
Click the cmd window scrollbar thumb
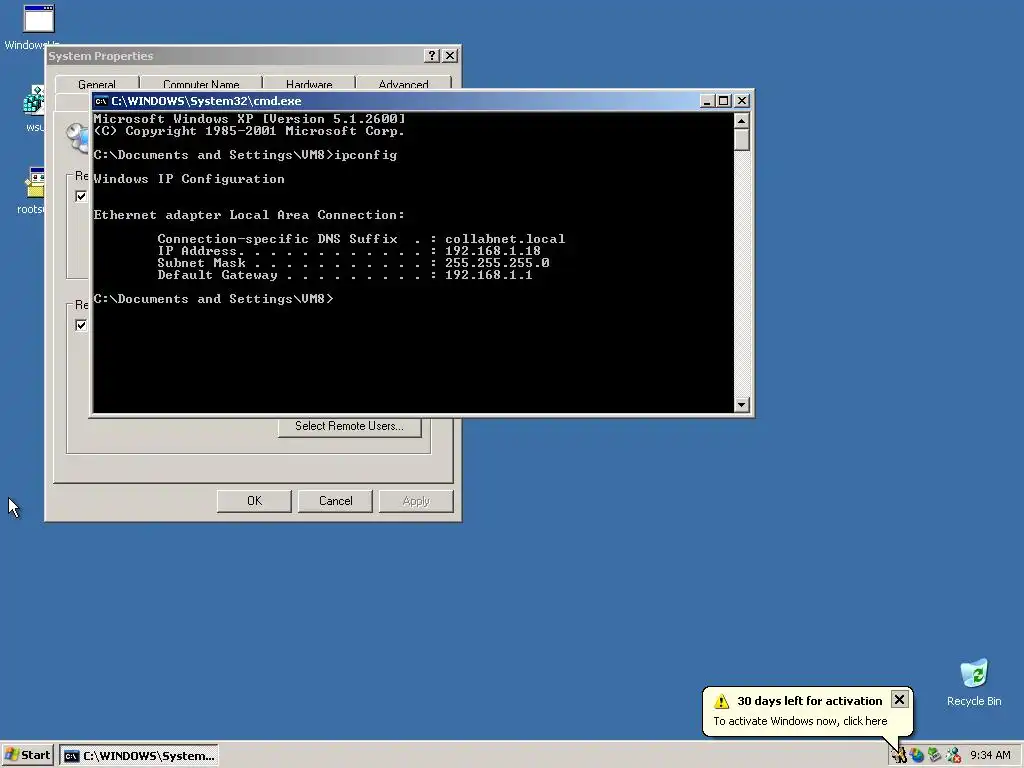(x=741, y=140)
